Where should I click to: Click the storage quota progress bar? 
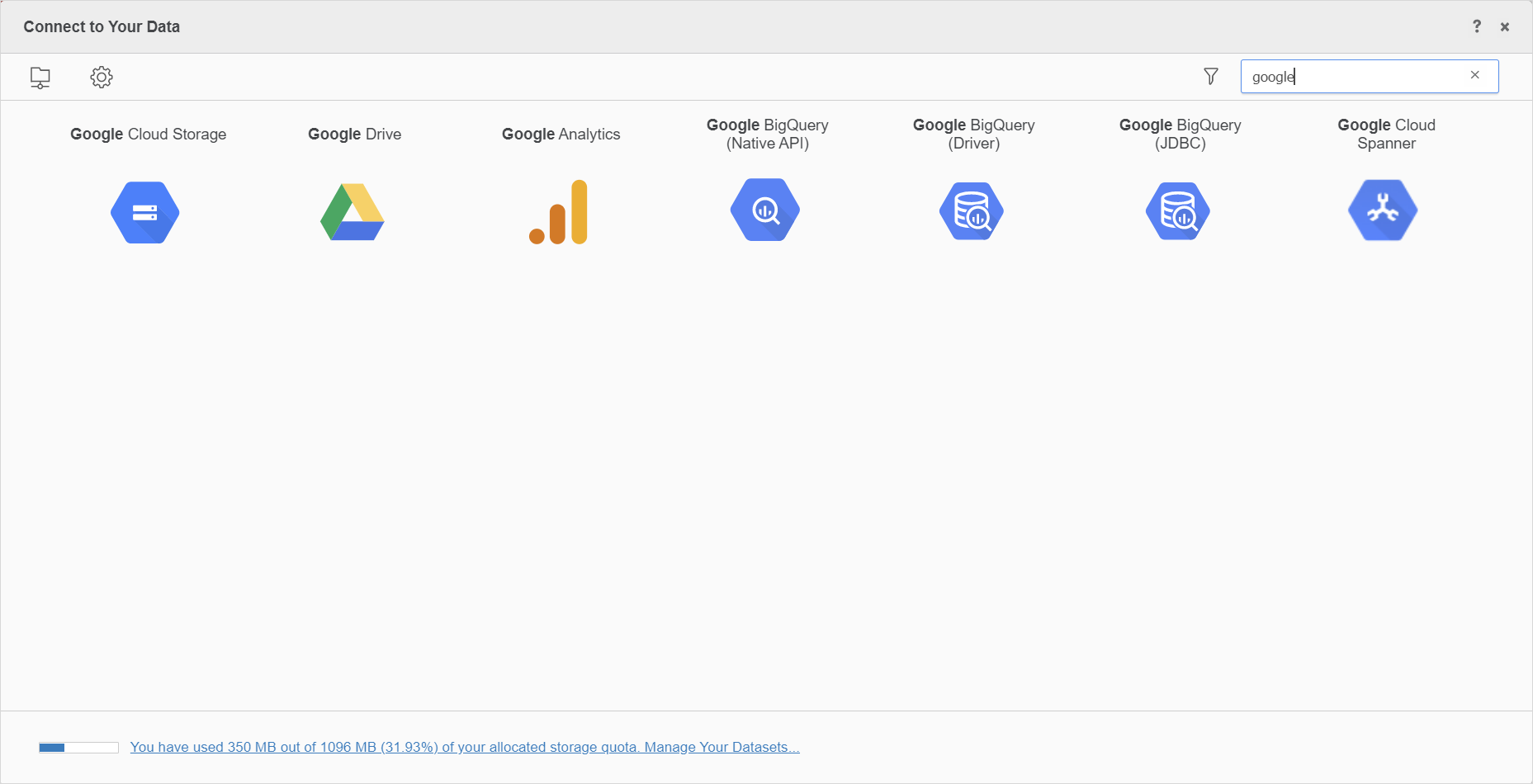[x=78, y=748]
